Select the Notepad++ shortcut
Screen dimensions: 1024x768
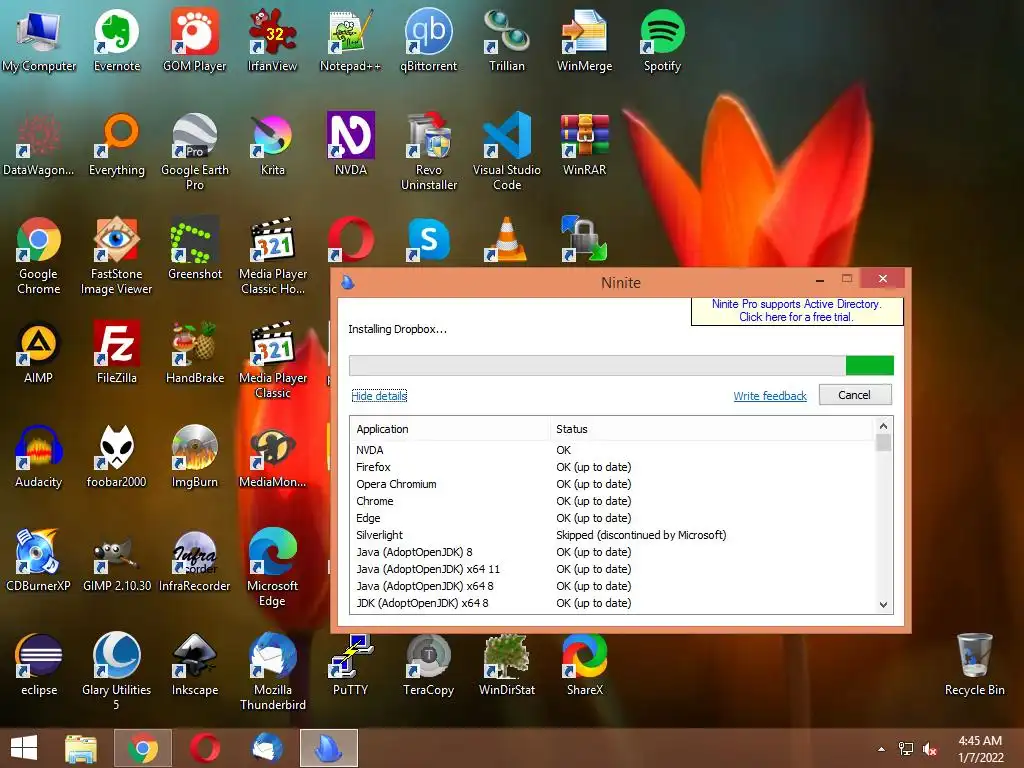click(350, 40)
